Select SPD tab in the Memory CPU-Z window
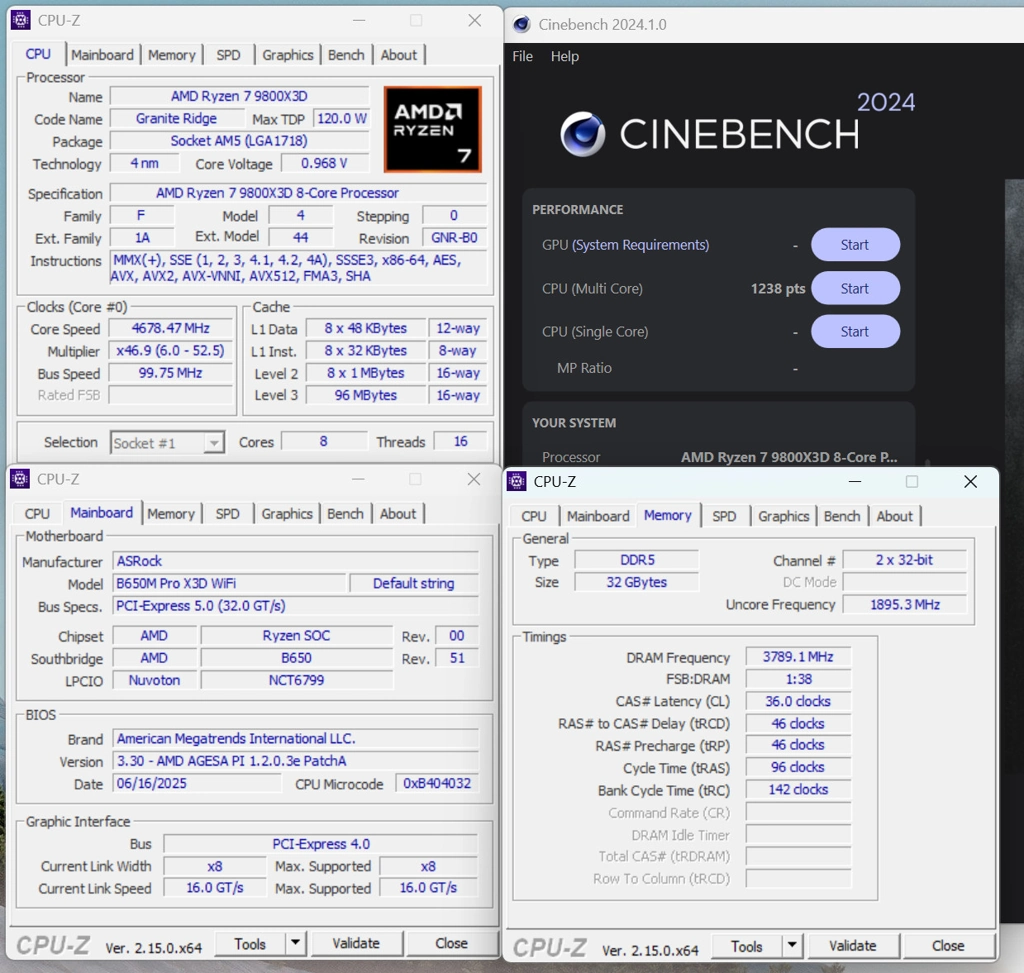 coord(724,516)
